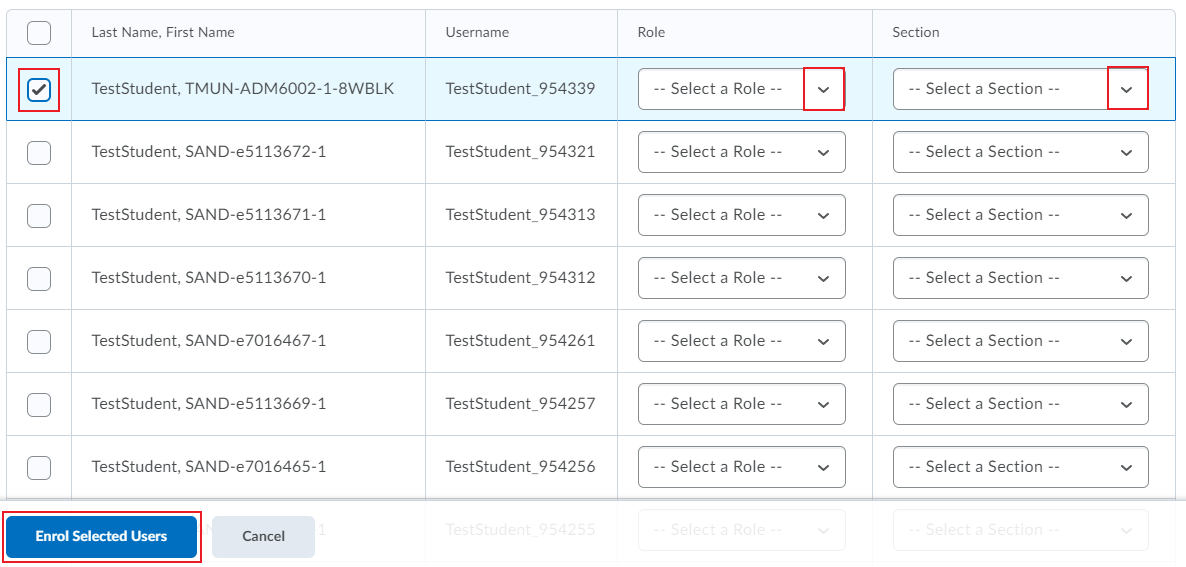Choose a role for SAND-e5113670-1
Viewport: 1186px width, 567px height.
[741, 278]
